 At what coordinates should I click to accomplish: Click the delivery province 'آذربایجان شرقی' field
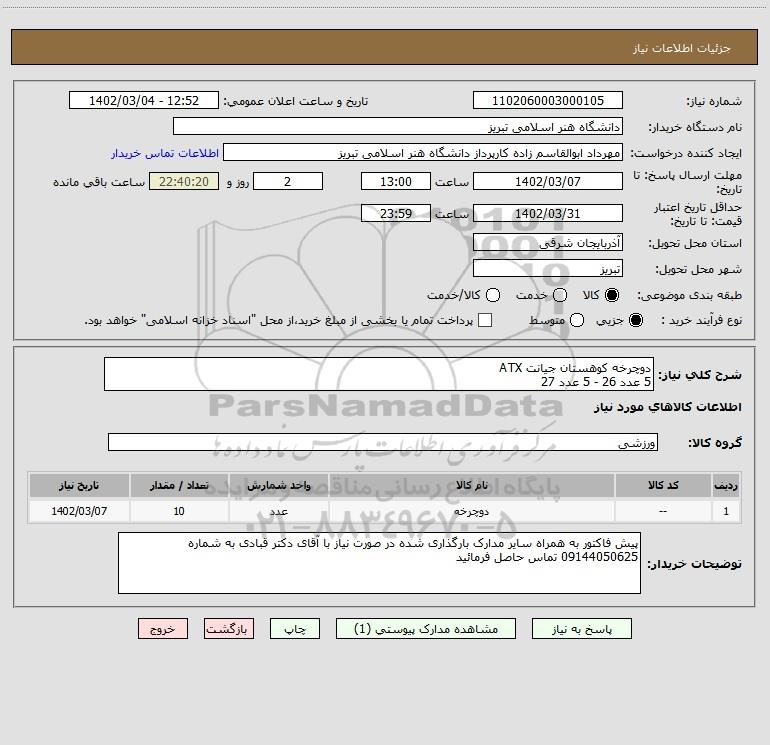548,242
